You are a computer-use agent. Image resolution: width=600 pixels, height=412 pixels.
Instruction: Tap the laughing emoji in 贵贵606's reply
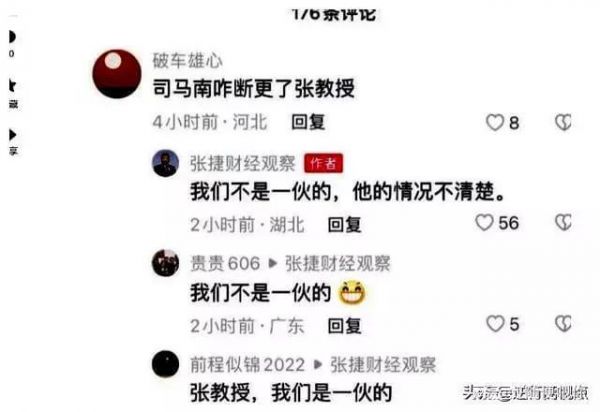pos(352,293)
